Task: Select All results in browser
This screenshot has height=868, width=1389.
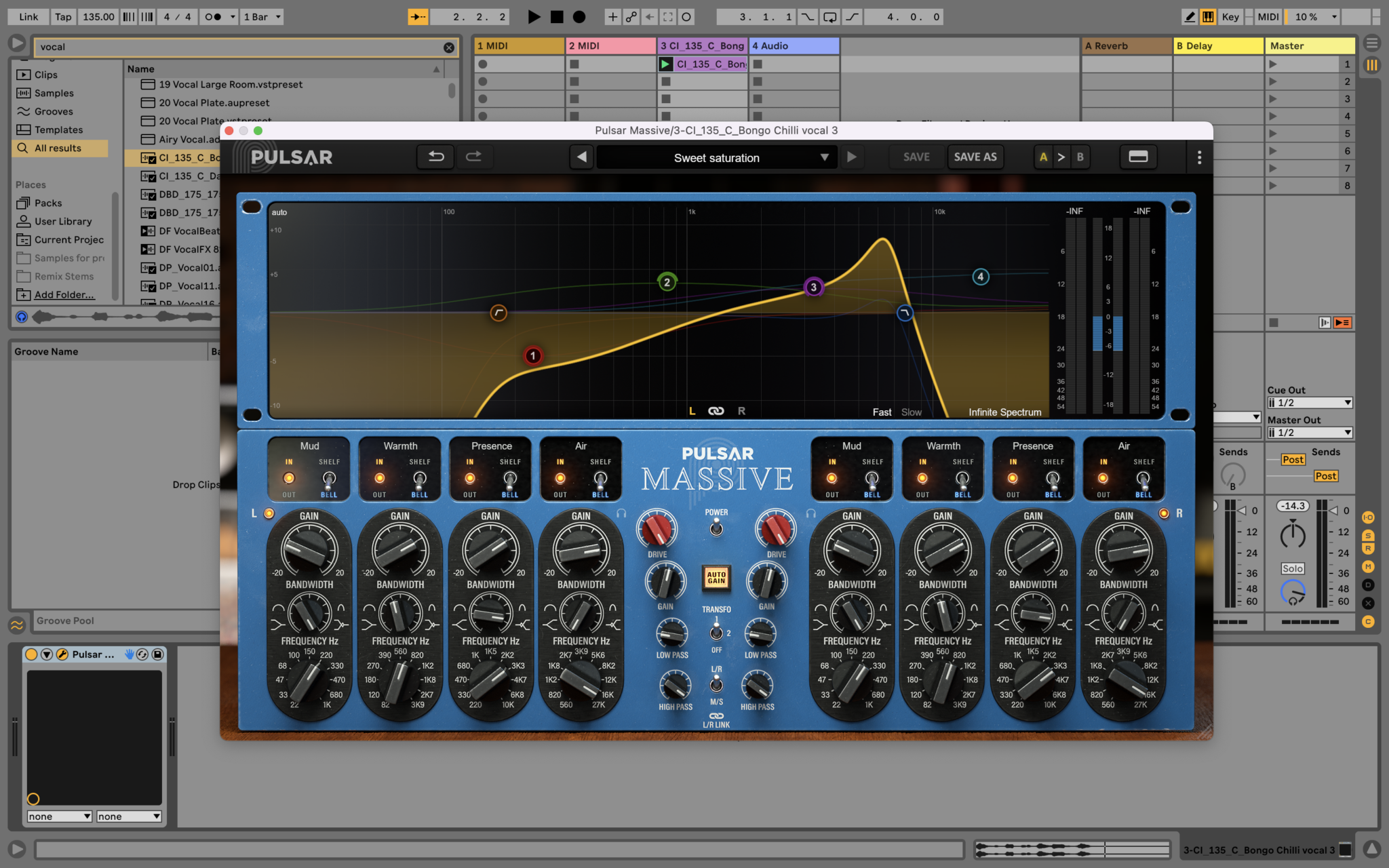Action: tap(60, 148)
